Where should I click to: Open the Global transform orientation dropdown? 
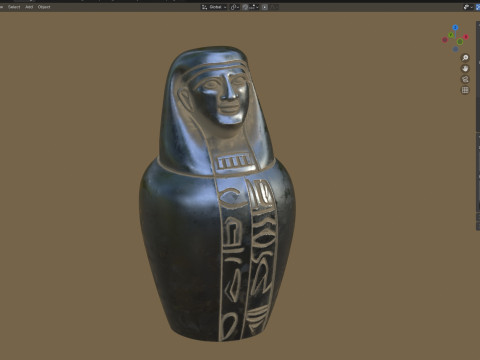click(x=214, y=7)
